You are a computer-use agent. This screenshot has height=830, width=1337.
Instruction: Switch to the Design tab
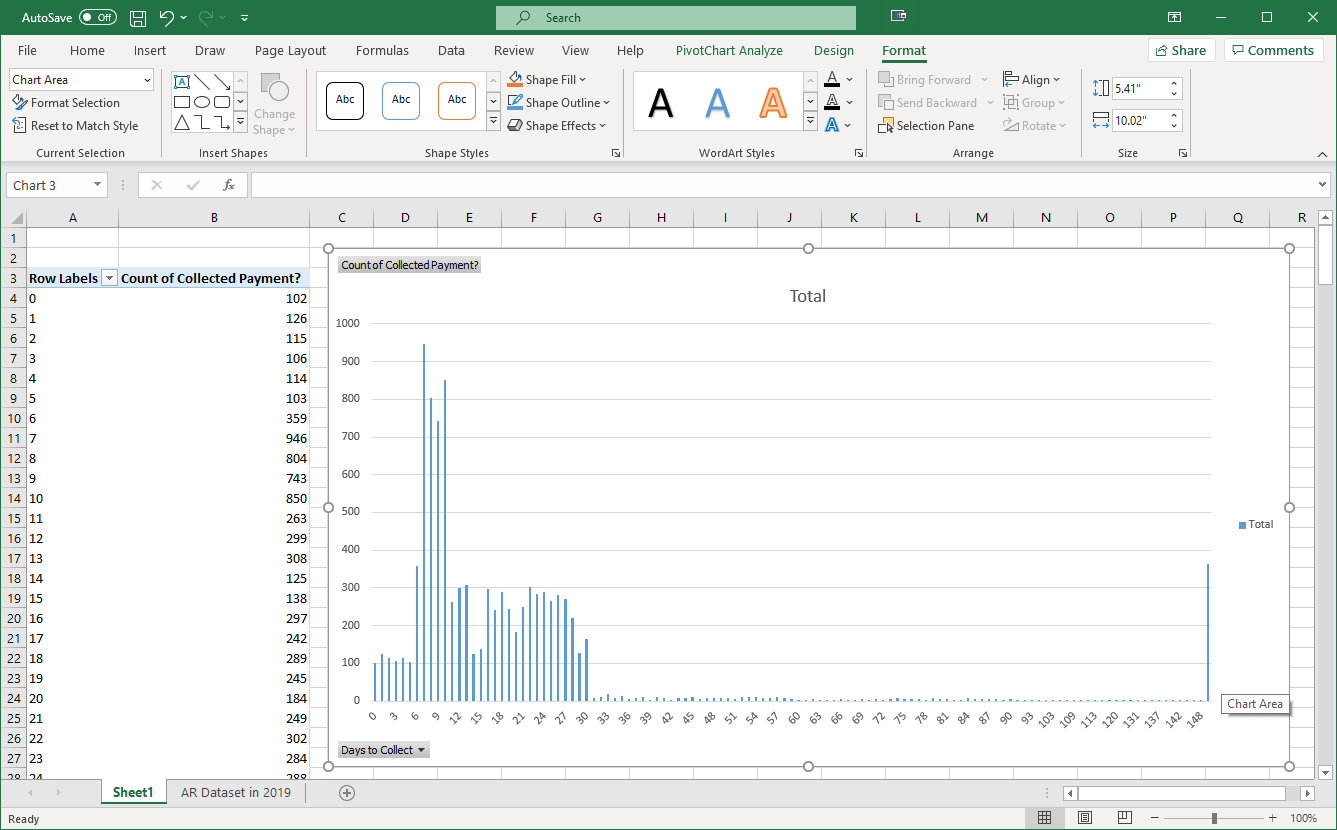pos(834,50)
